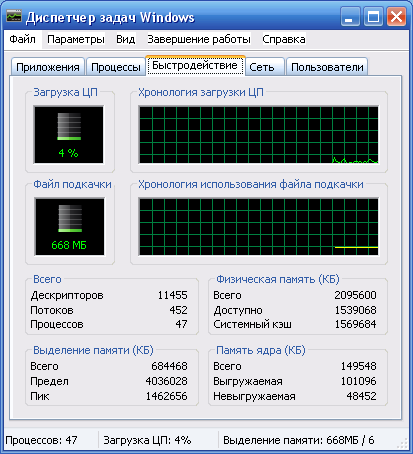Click physical memory Всего value 2095600
The width and height of the screenshot is (413, 454).
point(355,295)
